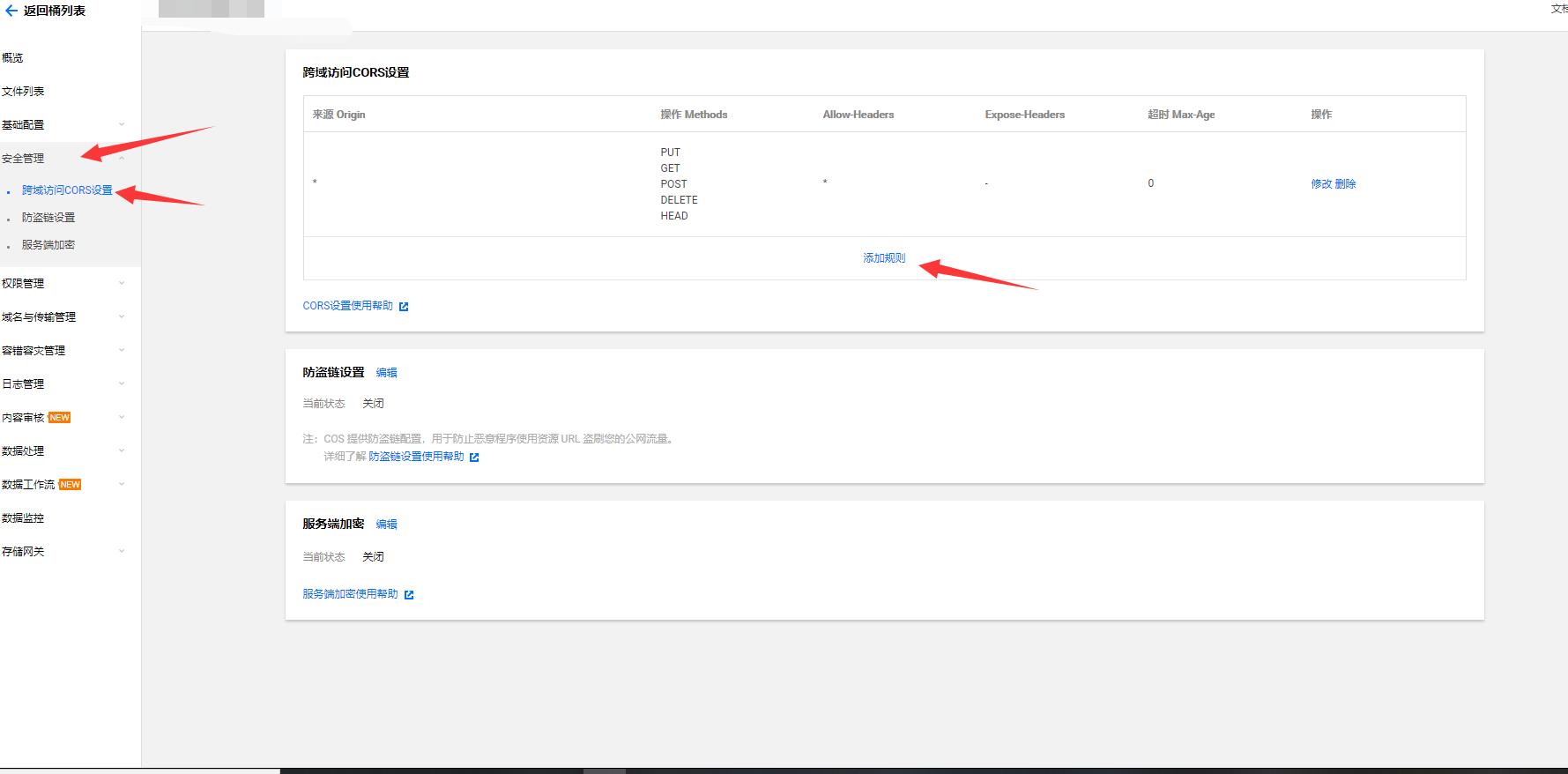Select 内容审核 sidebar item
Image resolution: width=1568 pixels, height=774 pixels.
tap(23, 418)
